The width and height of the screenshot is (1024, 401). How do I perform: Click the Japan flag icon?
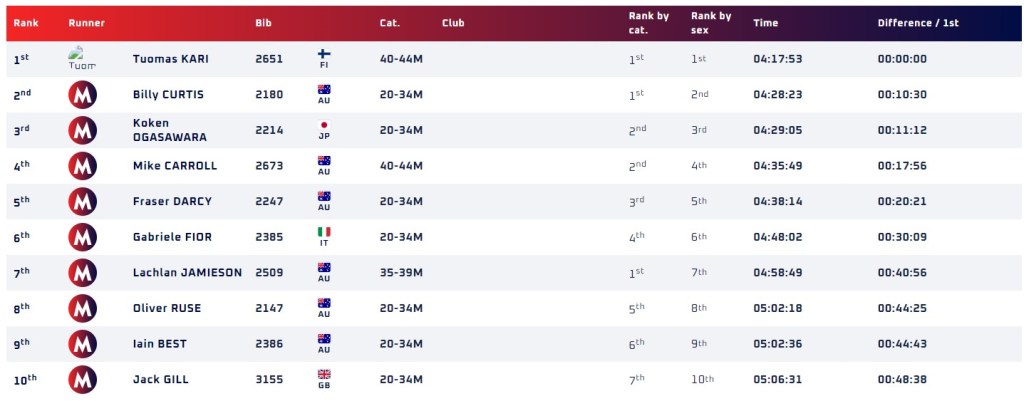(324, 126)
